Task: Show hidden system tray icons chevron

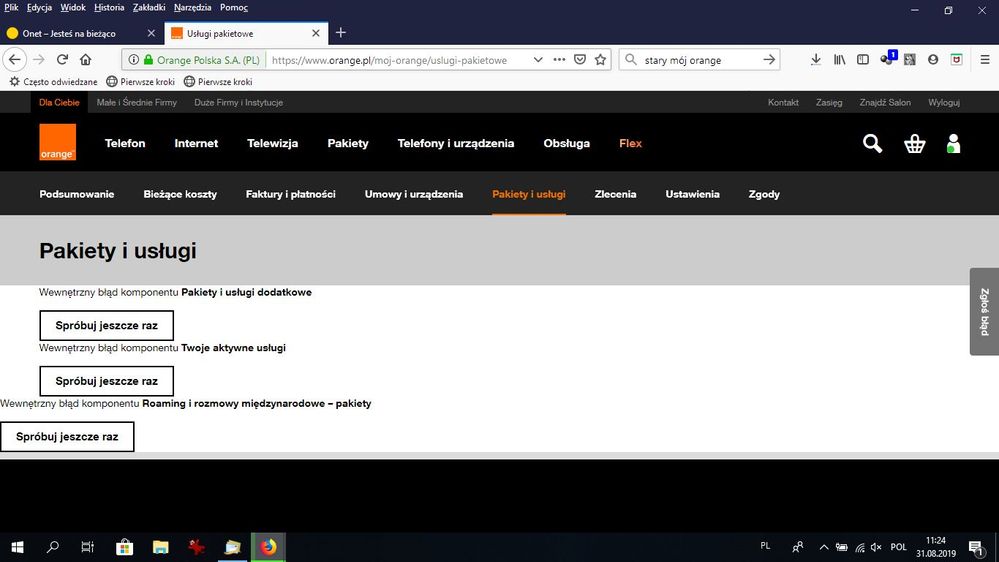Action: pyautogui.click(x=824, y=547)
